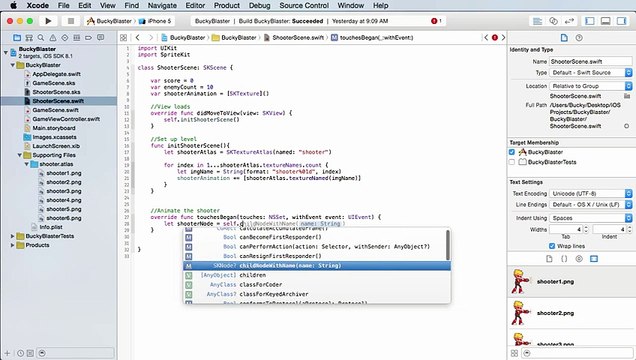
Task: Collapse the Supporting Files group
Action: coord(19,155)
